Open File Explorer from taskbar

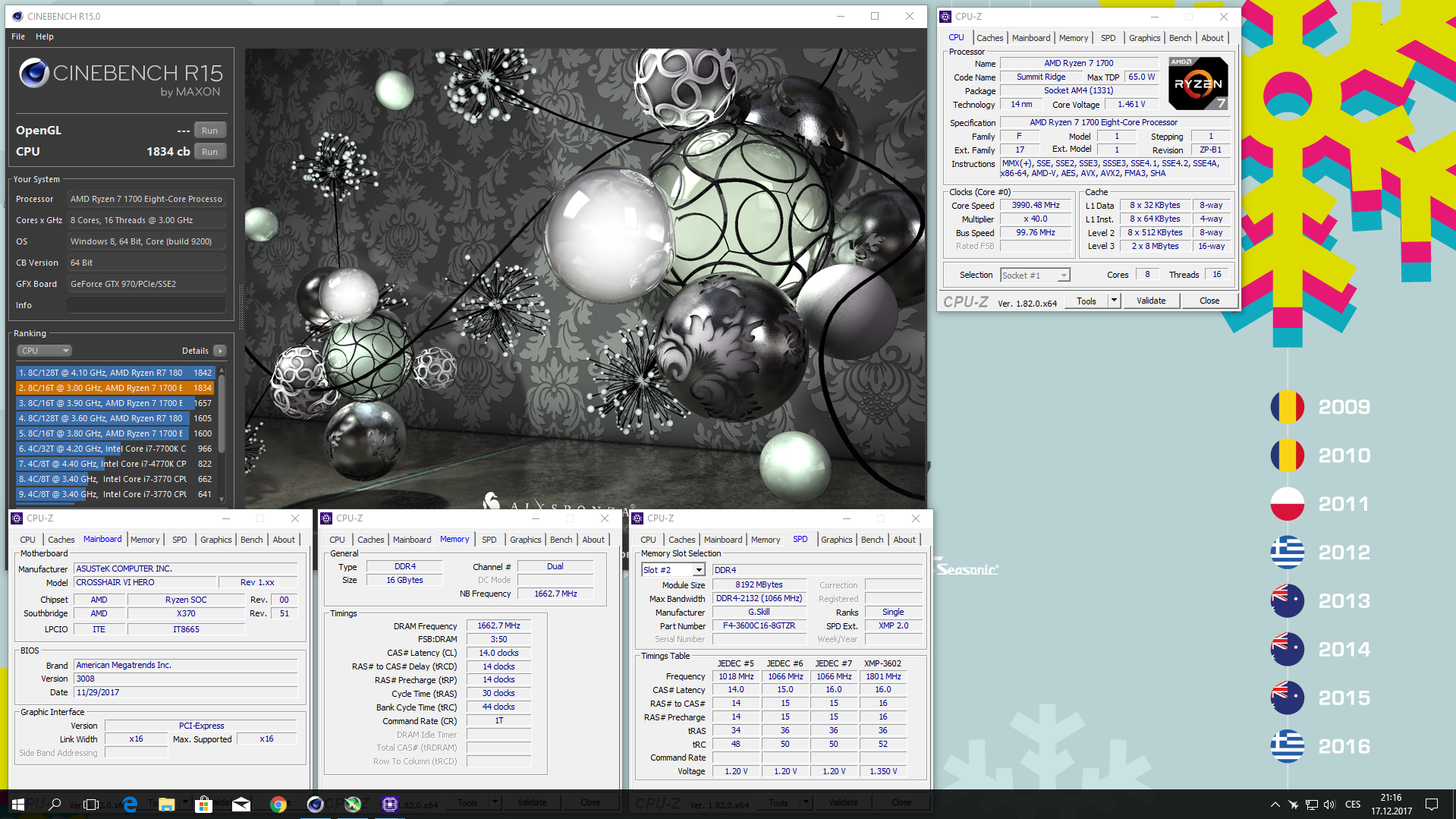[x=167, y=804]
